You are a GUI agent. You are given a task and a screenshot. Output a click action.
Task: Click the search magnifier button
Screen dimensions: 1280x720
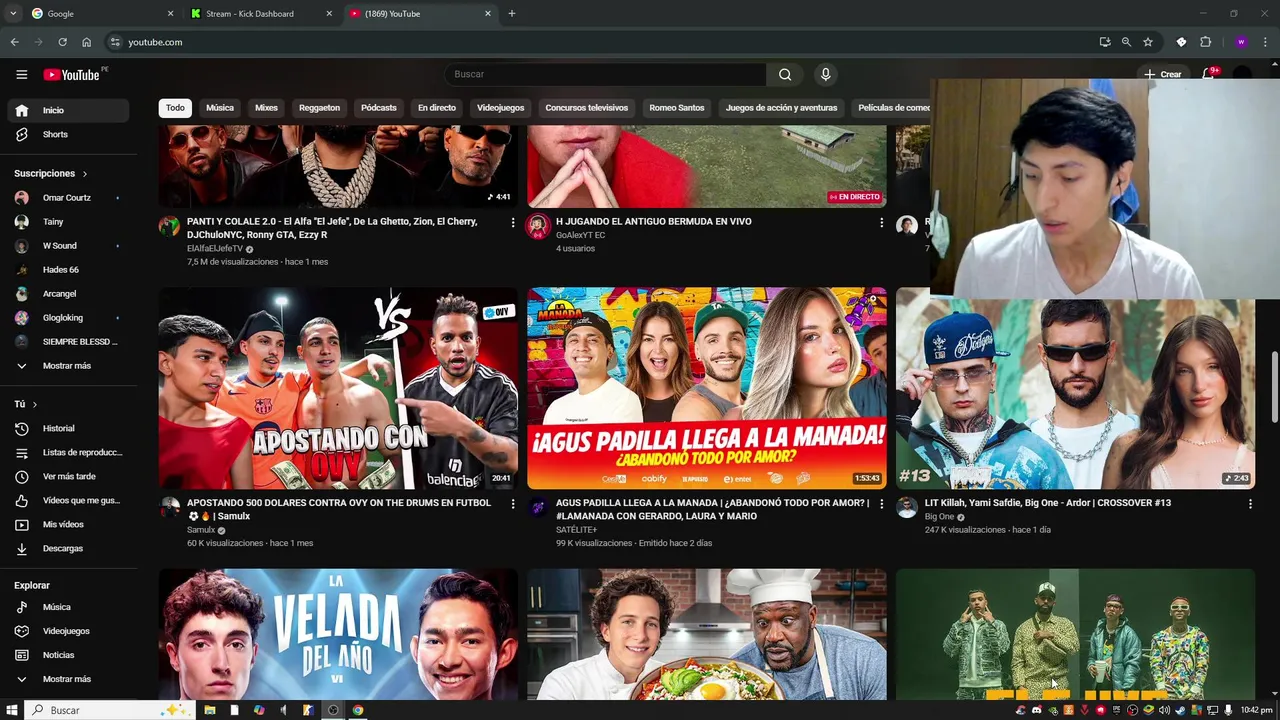(785, 74)
